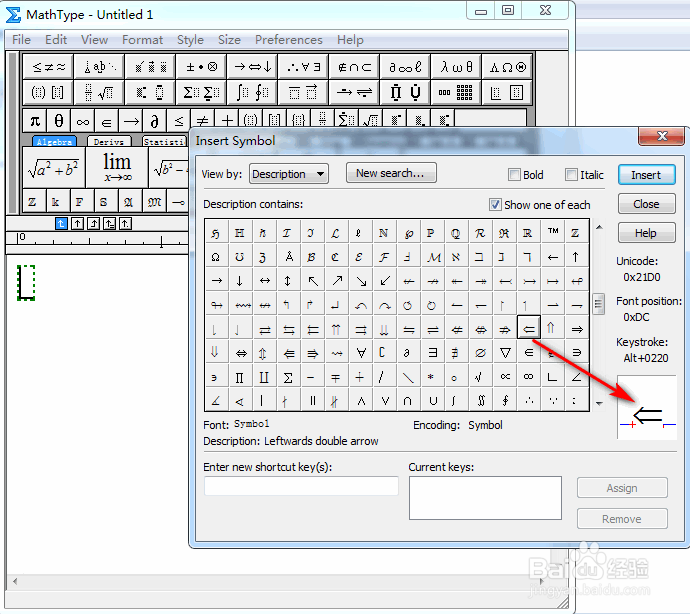
Task: Click the New search... button
Action: point(391,173)
